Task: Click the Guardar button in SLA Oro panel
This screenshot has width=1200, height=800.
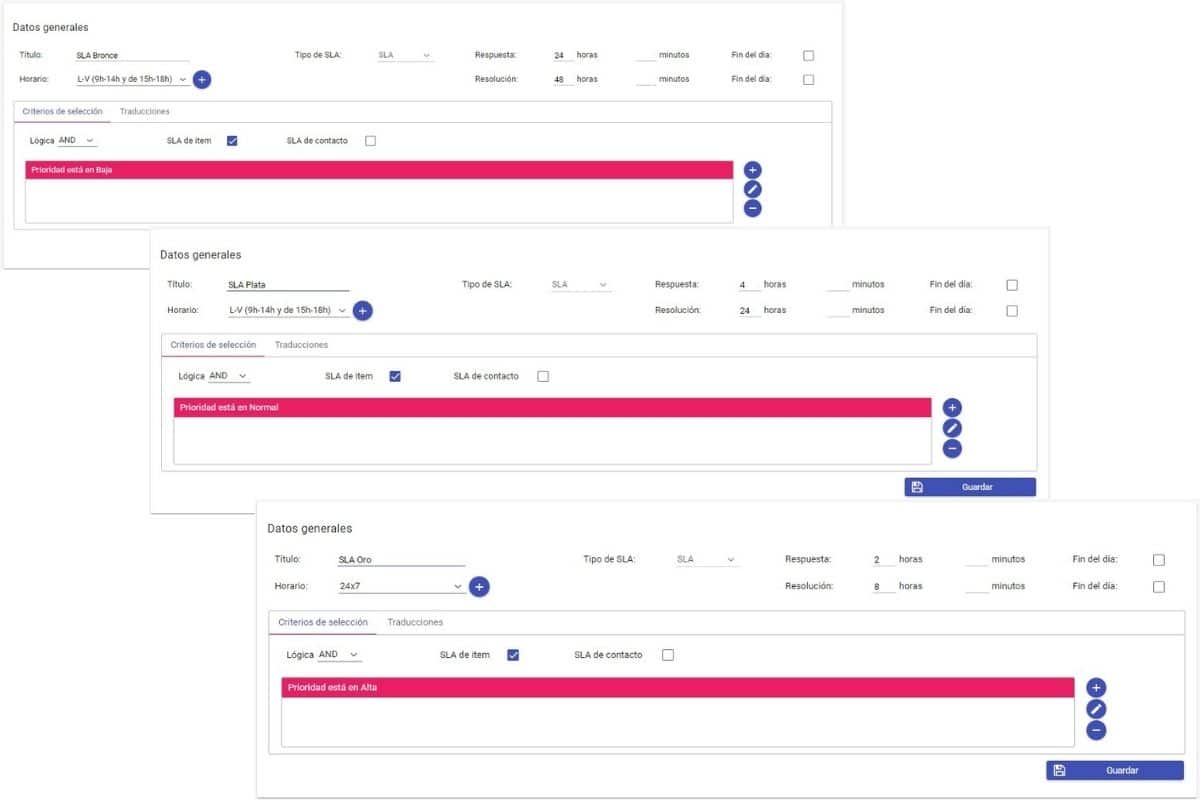Action: tap(1115, 770)
